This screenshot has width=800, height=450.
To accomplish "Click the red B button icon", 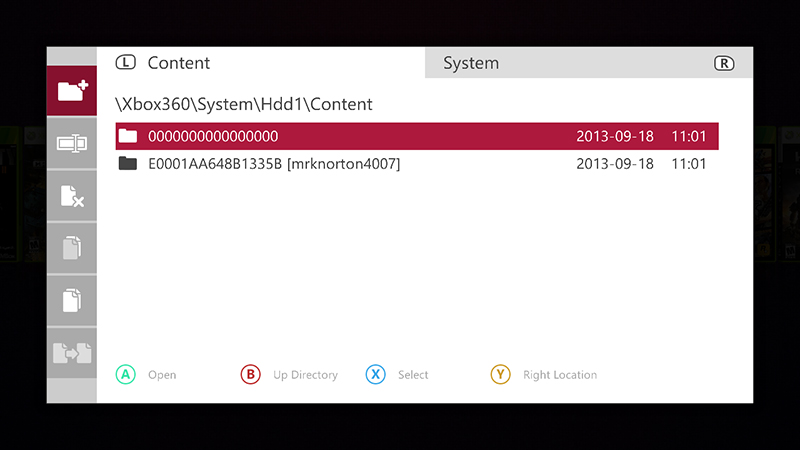I will [x=251, y=374].
